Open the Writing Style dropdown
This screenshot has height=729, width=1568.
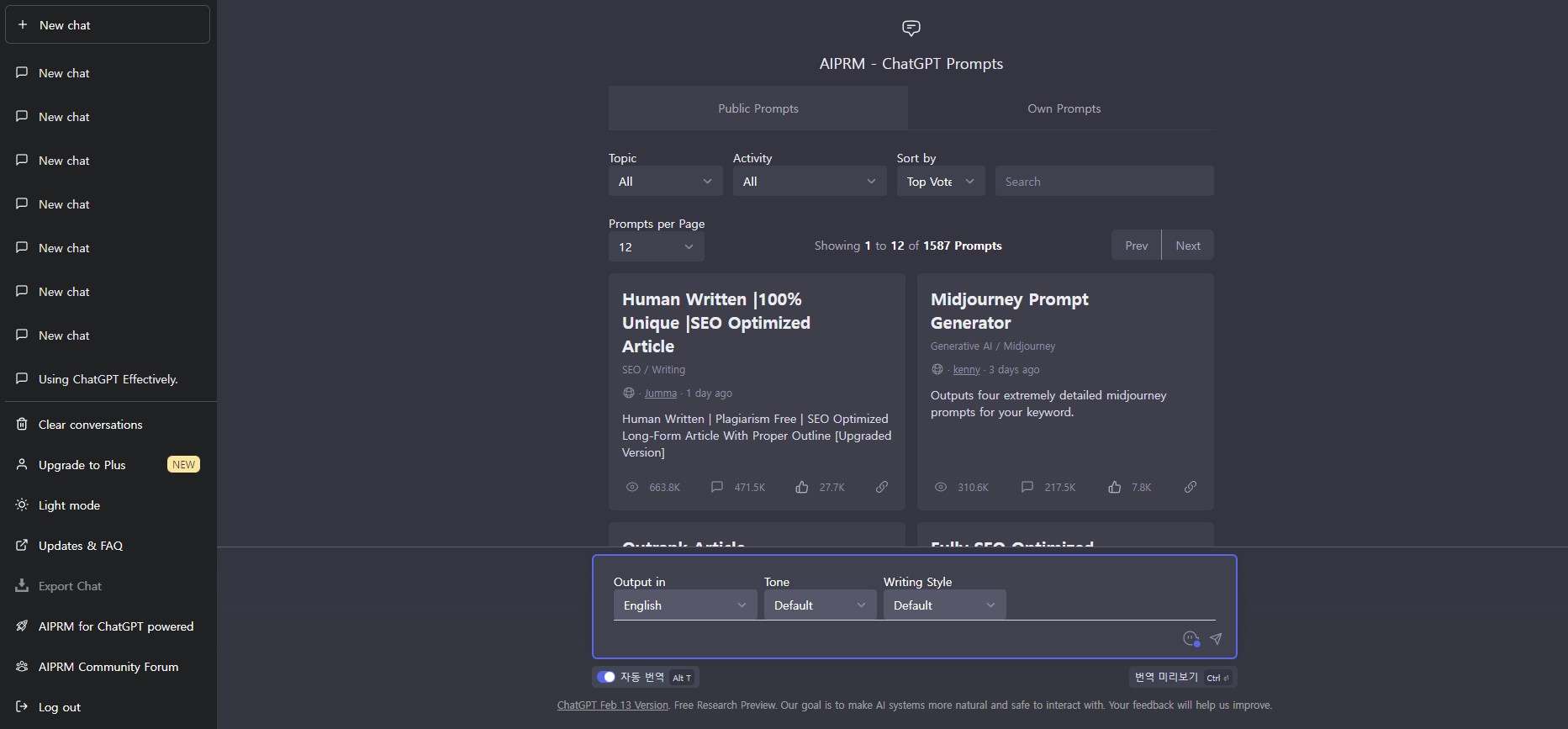pyautogui.click(x=945, y=605)
